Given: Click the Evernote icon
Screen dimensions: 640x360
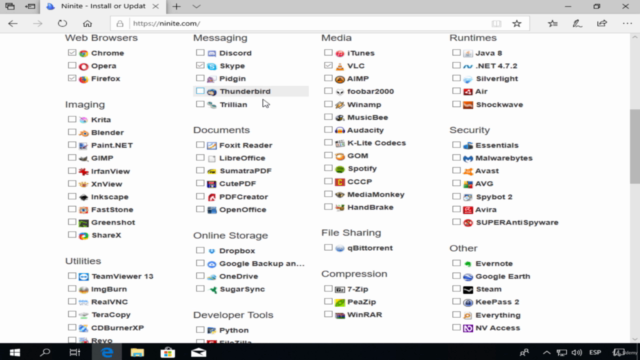Looking at the screenshot, I should click(x=468, y=264).
